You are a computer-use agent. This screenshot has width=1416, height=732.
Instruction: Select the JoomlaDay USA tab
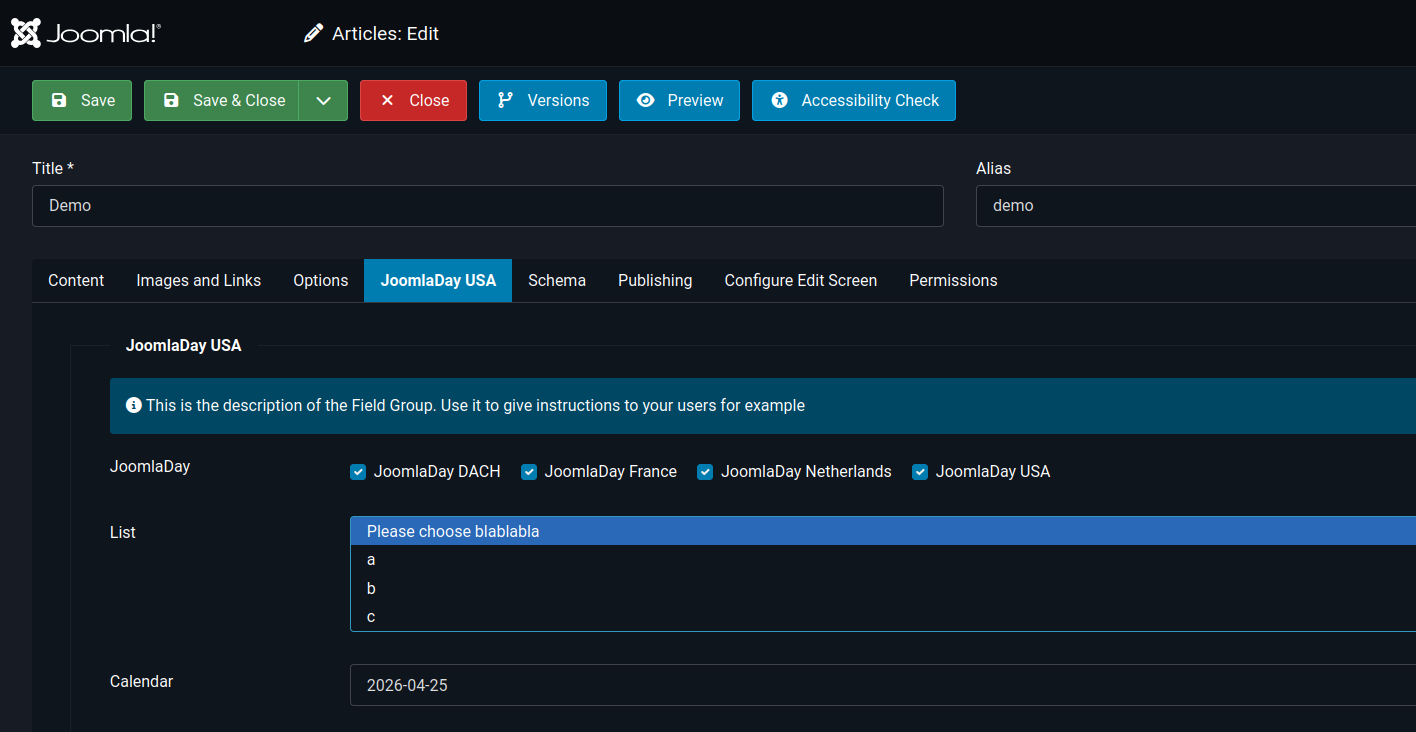click(x=438, y=281)
